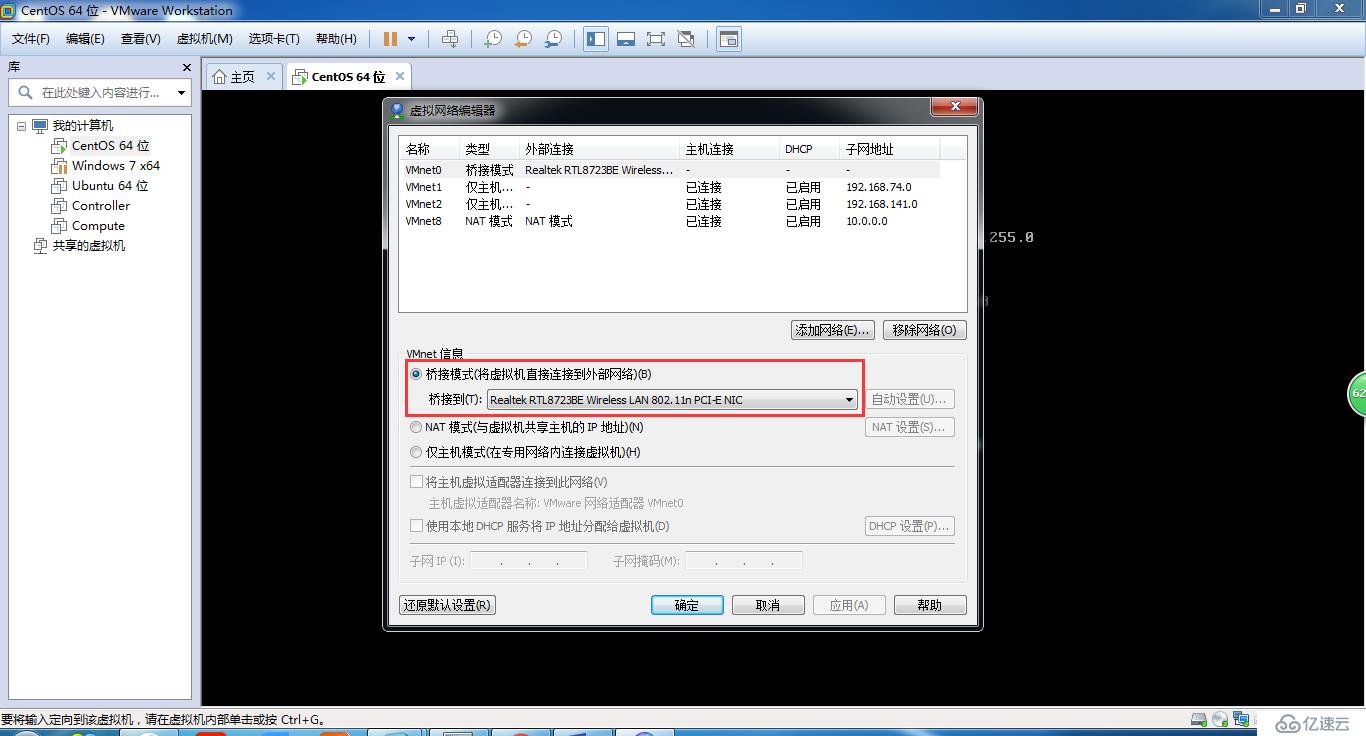The width and height of the screenshot is (1366, 736).
Task: Confirm with the 确定 button
Action: click(x=687, y=605)
